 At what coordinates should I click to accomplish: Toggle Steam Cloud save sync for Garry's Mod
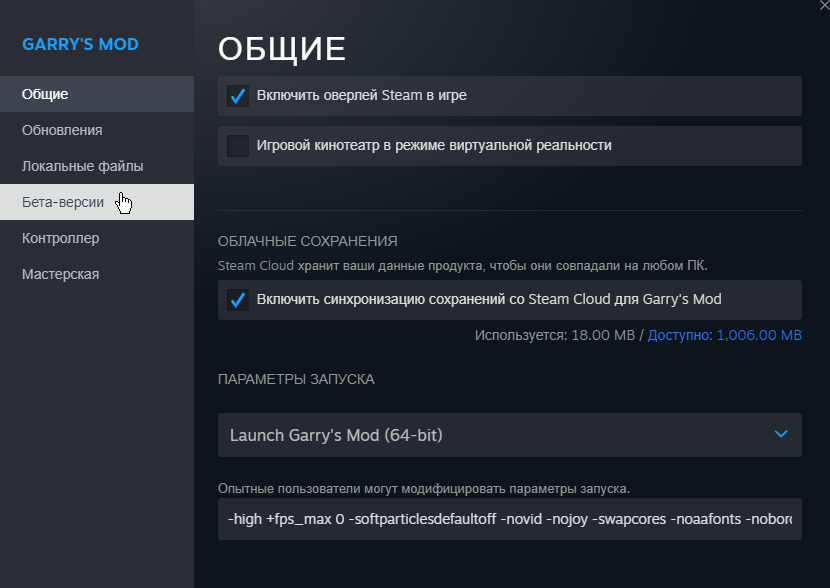(238, 300)
